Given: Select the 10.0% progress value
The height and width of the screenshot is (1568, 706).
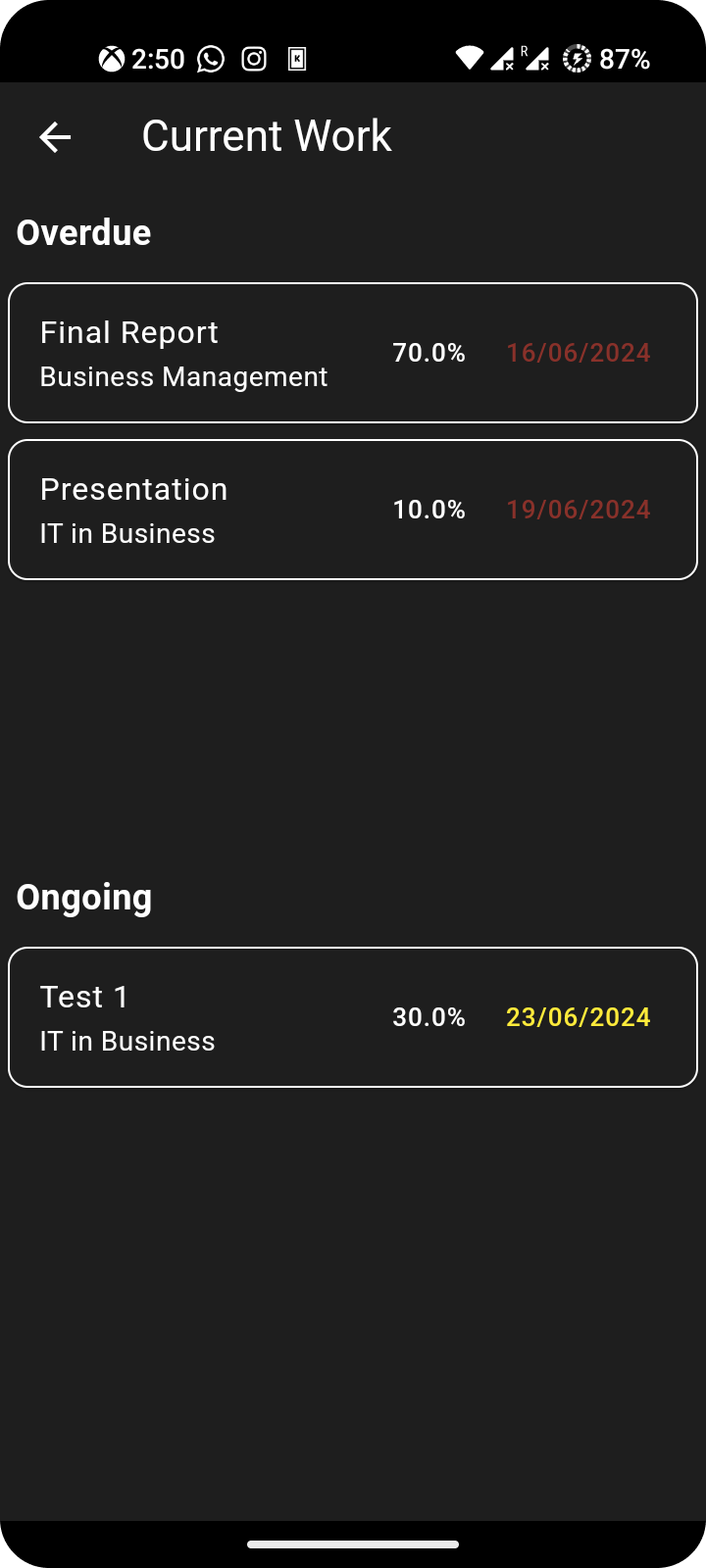Looking at the screenshot, I should tap(429, 510).
